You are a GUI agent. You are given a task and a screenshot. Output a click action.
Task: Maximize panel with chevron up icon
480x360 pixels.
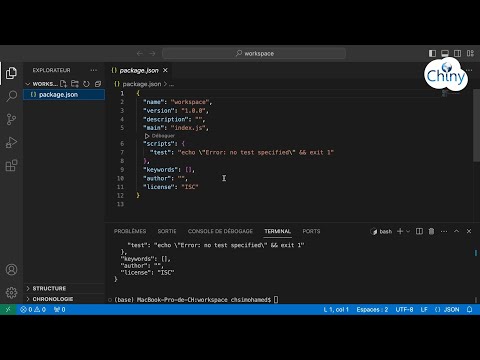tap(457, 231)
